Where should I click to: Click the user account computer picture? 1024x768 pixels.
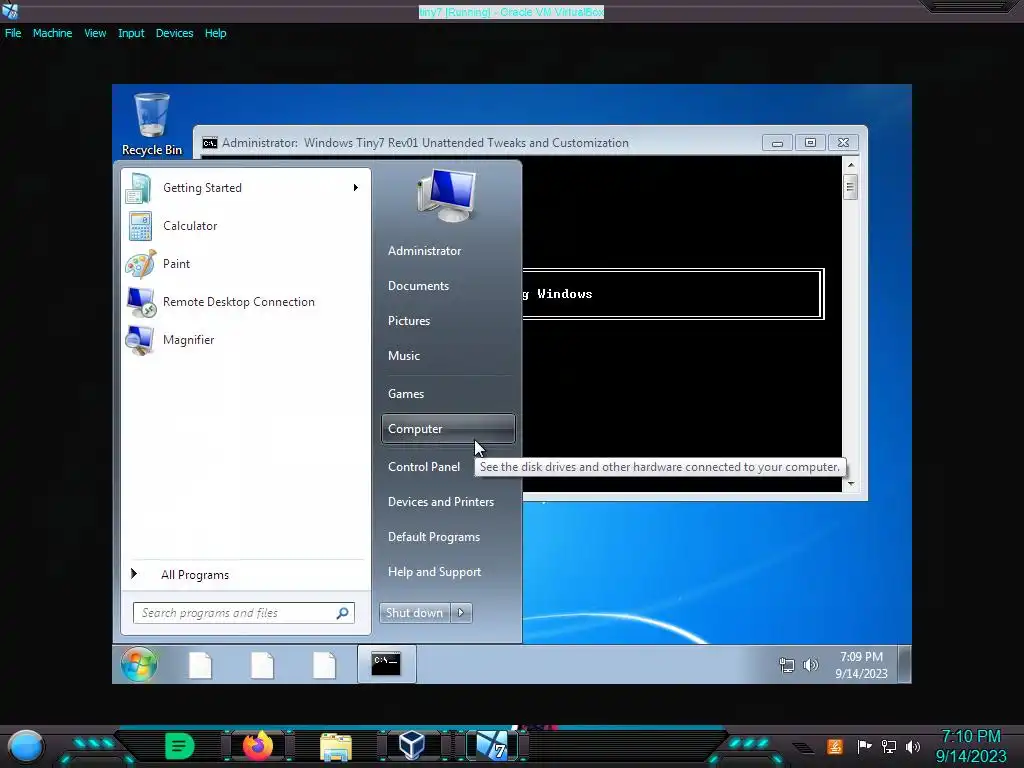(447, 195)
